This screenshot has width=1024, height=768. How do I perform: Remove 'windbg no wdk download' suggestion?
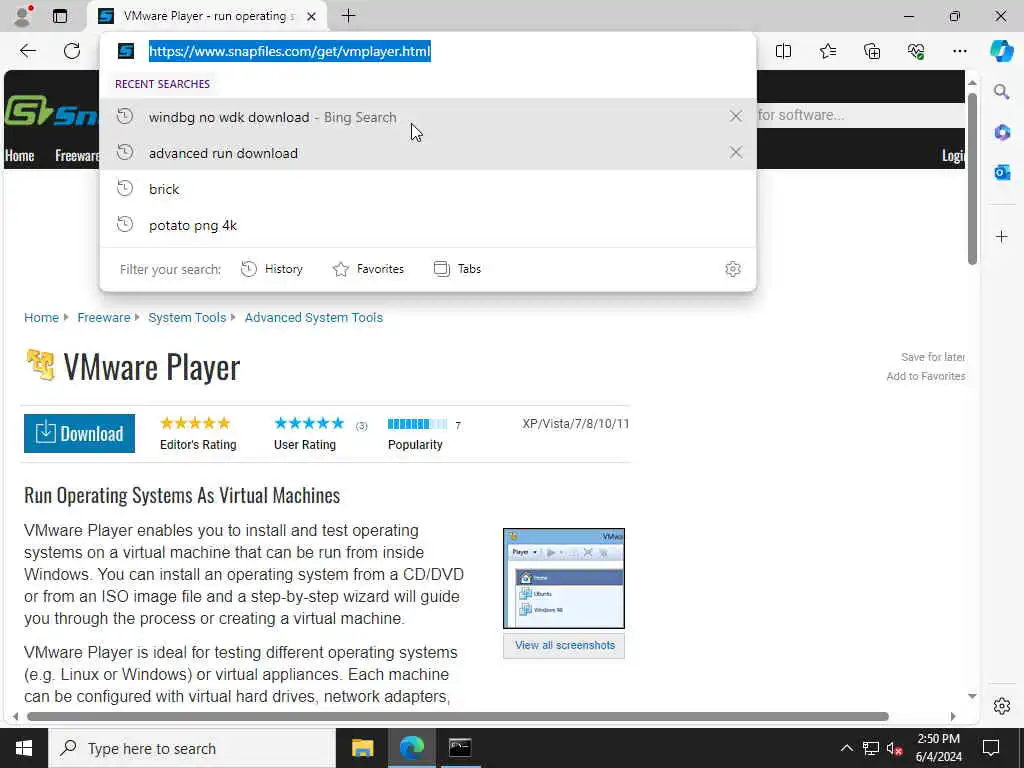click(x=735, y=116)
